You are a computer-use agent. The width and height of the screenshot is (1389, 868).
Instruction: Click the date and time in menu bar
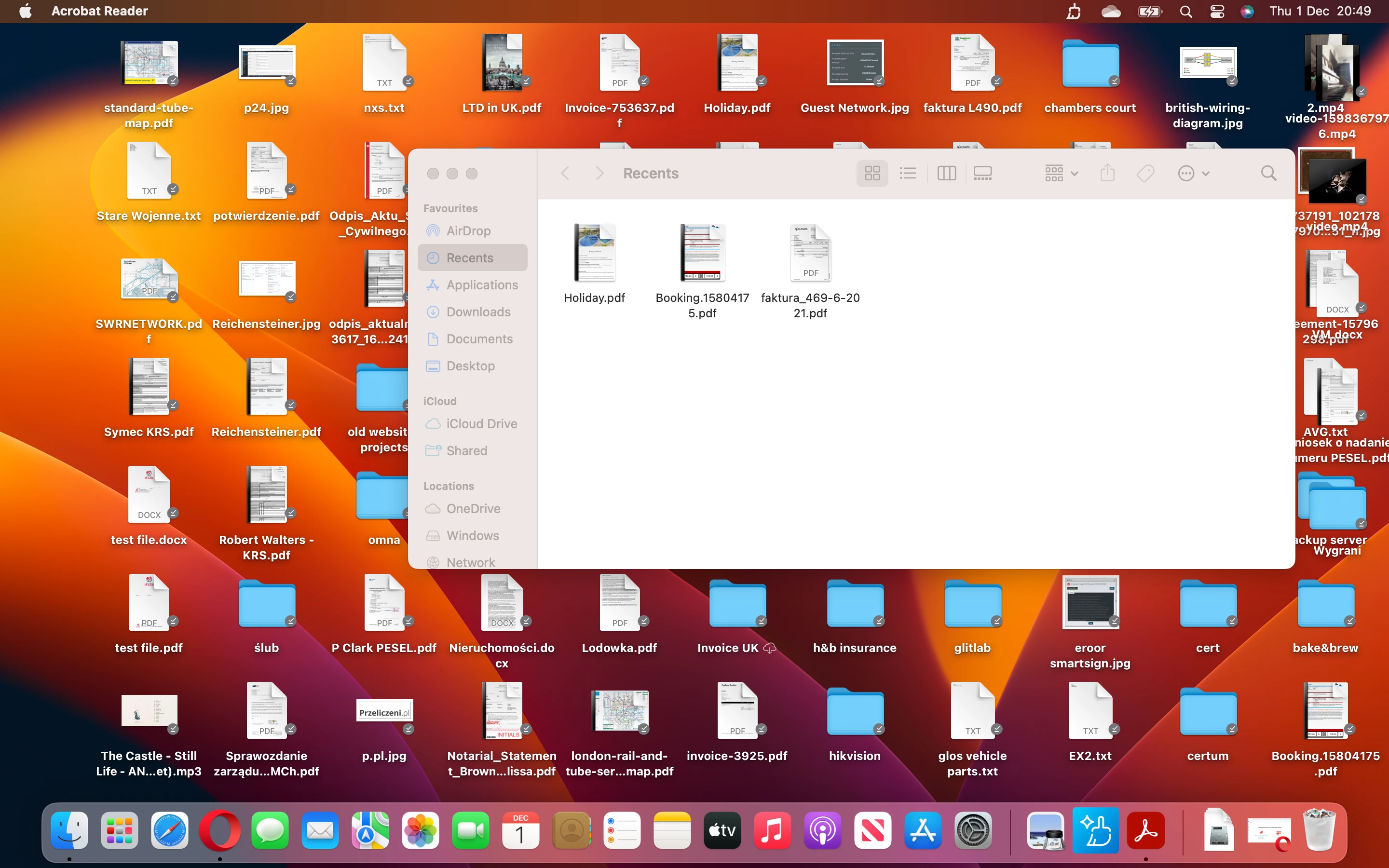click(1320, 11)
